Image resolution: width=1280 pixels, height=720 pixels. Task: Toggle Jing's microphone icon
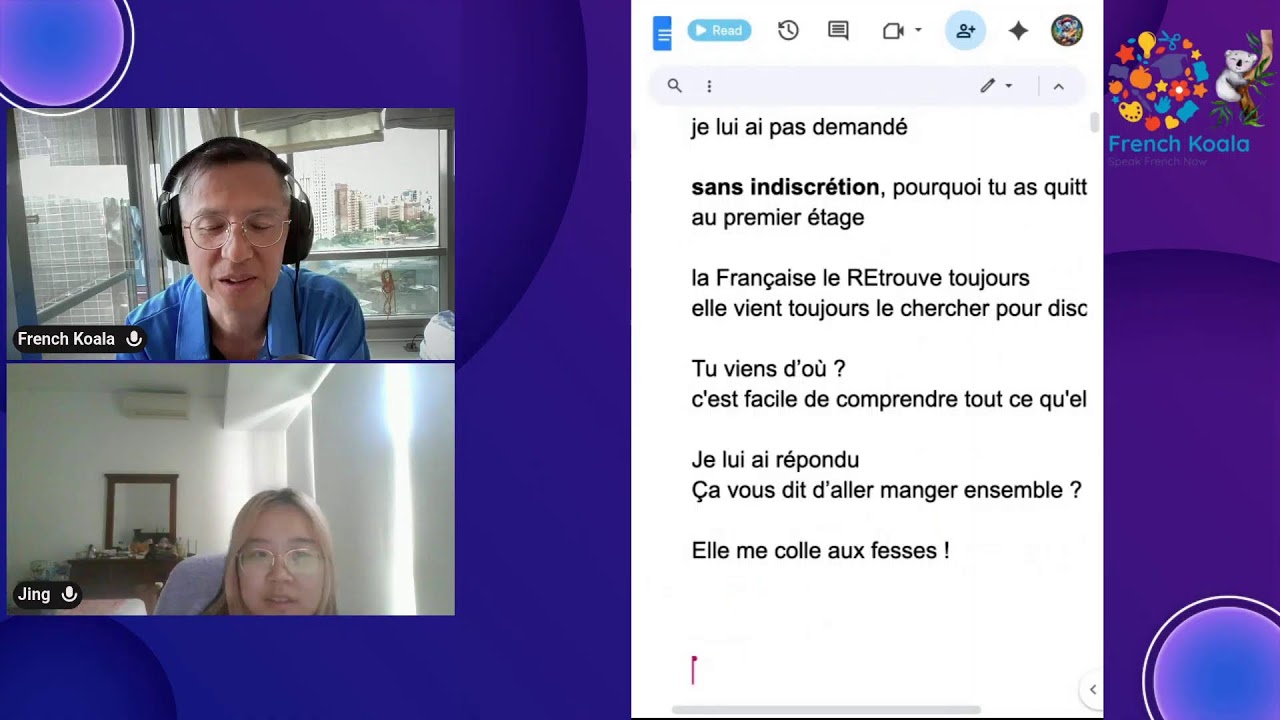[69, 594]
